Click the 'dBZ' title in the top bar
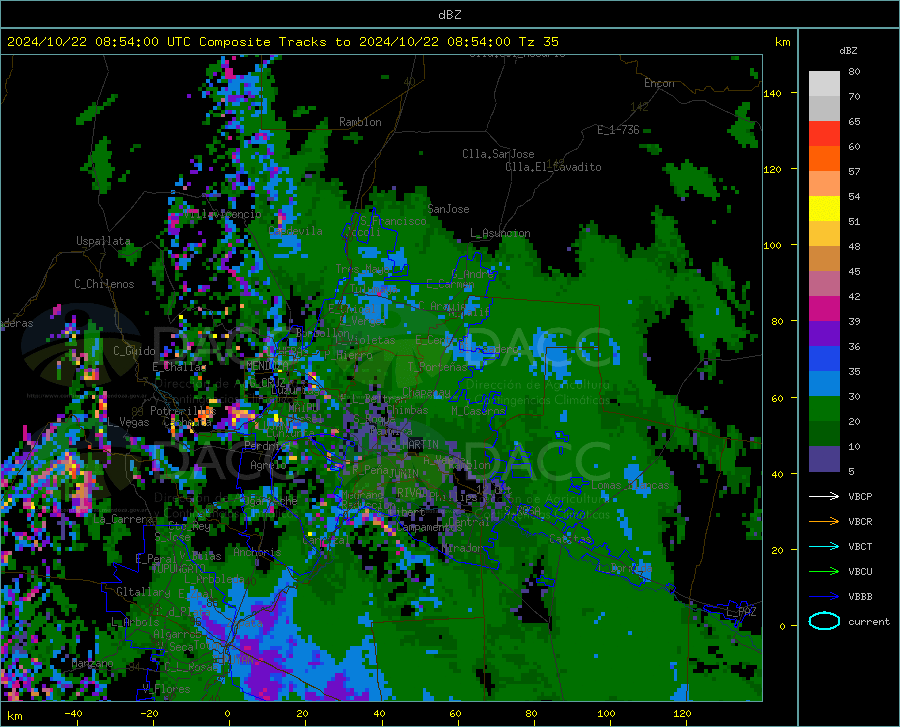This screenshot has width=900, height=727. click(449, 15)
